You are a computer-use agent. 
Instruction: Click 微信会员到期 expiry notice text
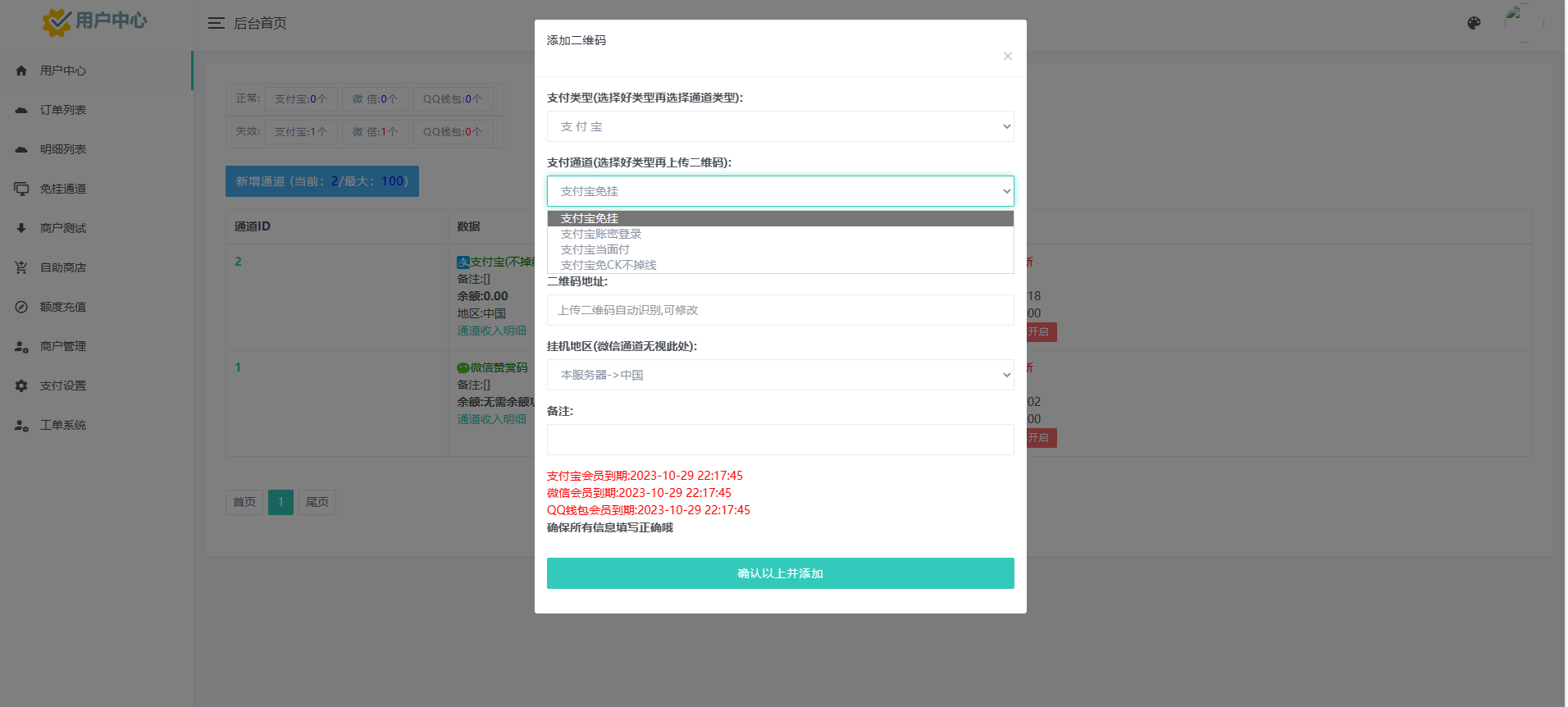639,493
